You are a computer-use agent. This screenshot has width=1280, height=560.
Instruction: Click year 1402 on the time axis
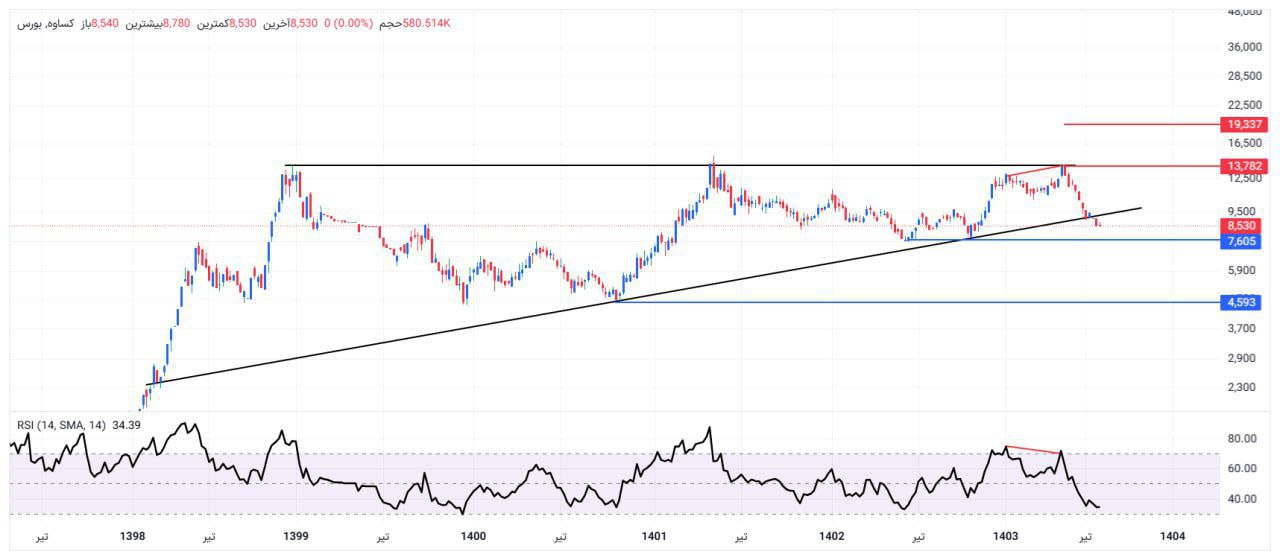tap(831, 537)
